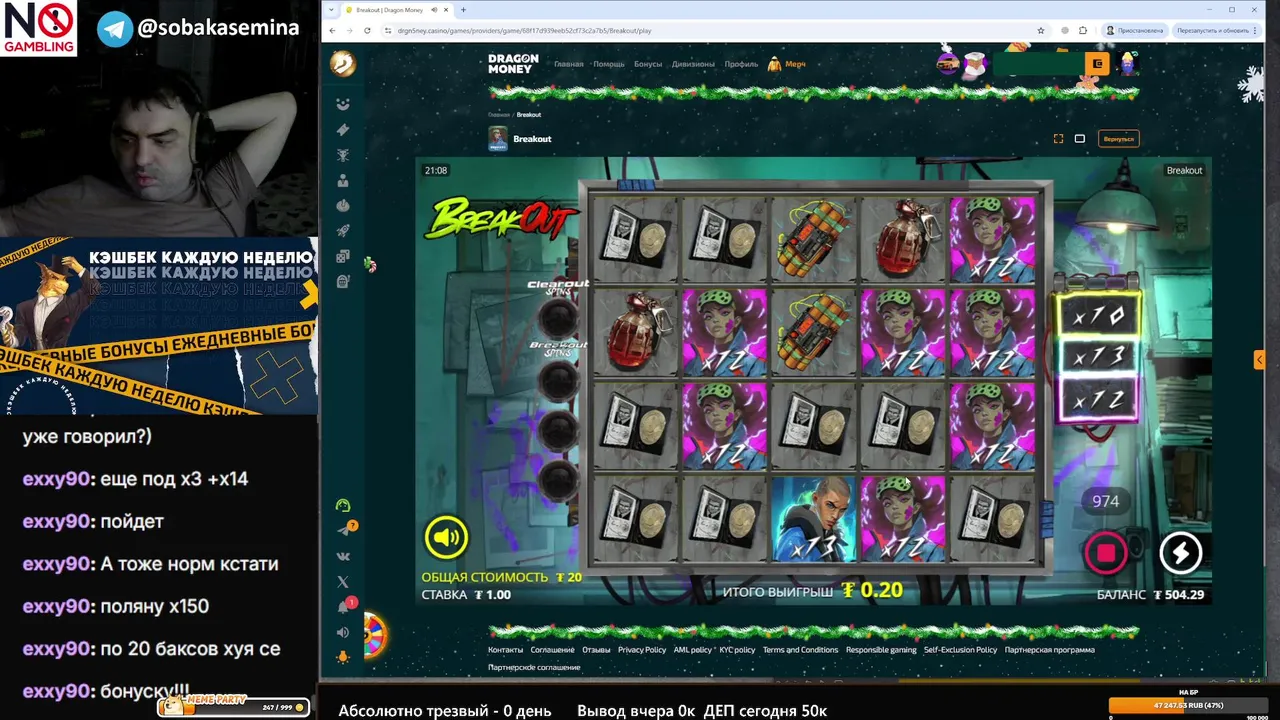Open Terms and Conditions footer link
Image resolution: width=1280 pixels, height=720 pixels.
coord(800,650)
